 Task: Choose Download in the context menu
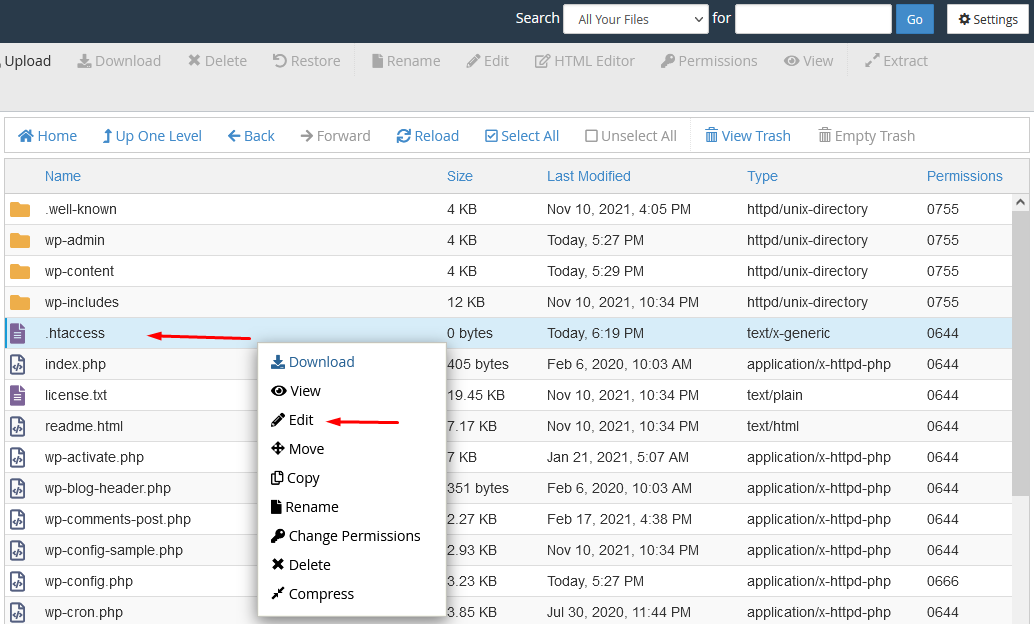313,362
